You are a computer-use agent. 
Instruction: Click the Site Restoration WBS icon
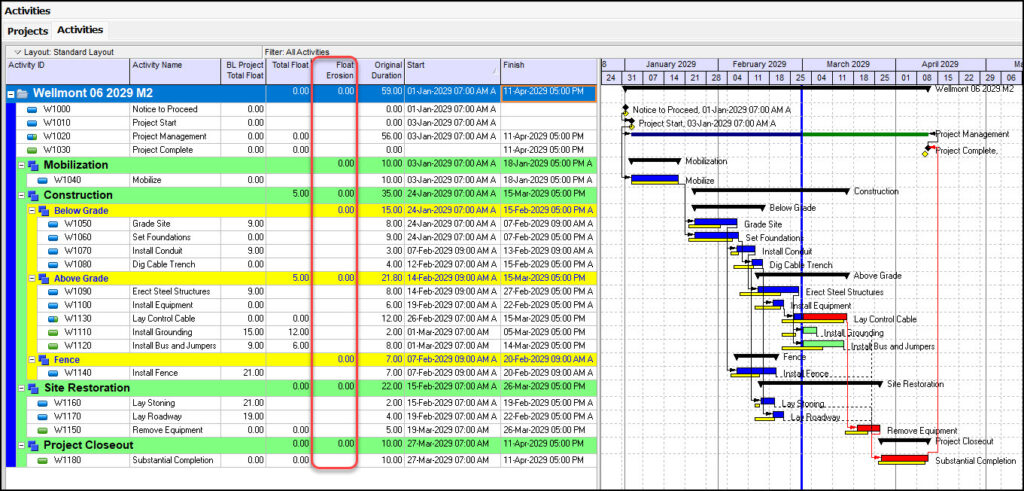coord(33,388)
